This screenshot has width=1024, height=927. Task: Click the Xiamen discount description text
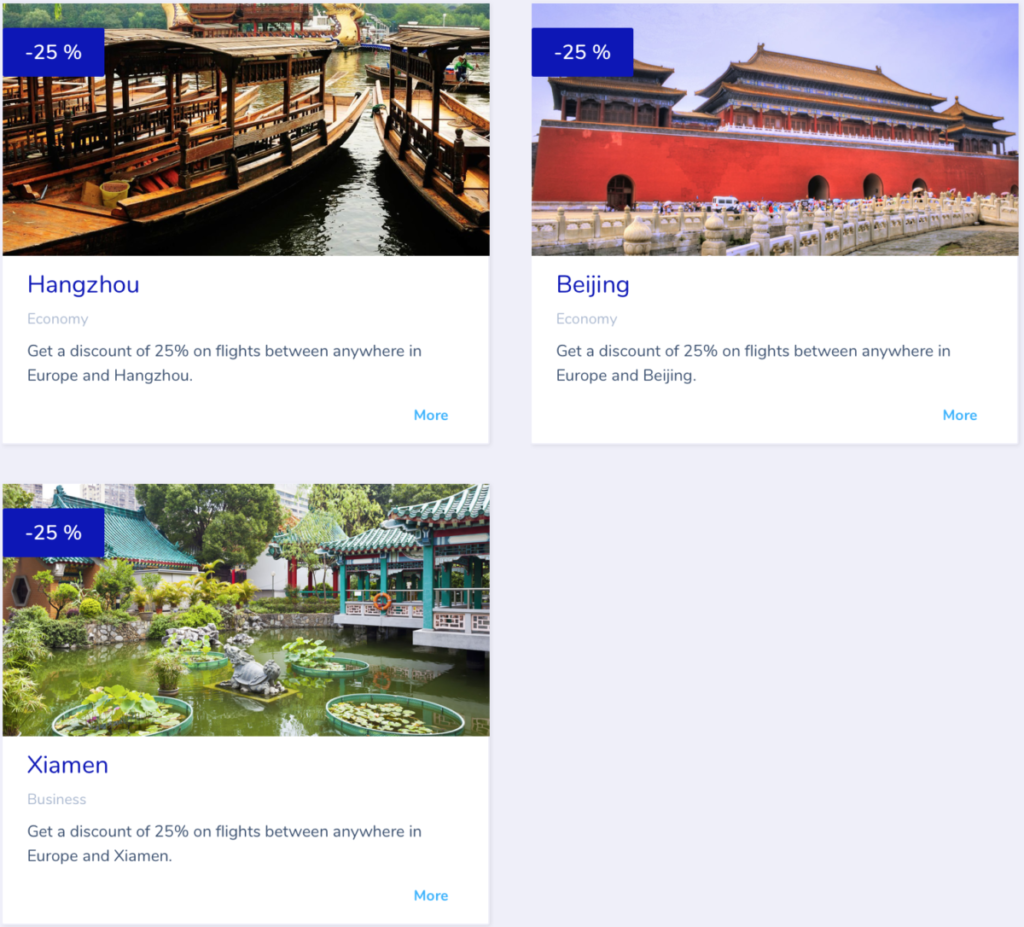pyautogui.click(x=224, y=843)
